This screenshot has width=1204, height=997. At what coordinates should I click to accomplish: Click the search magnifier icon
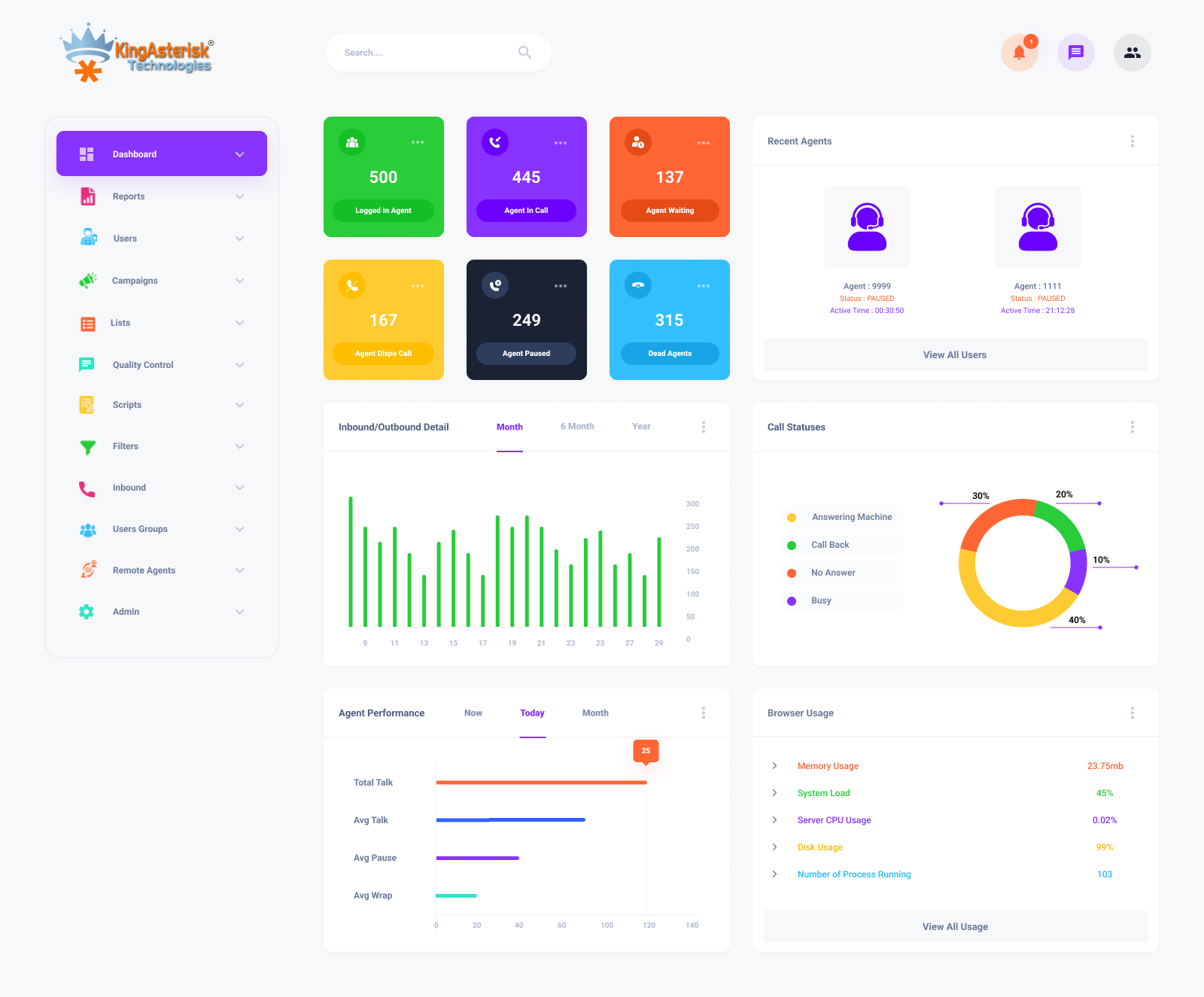tap(524, 52)
